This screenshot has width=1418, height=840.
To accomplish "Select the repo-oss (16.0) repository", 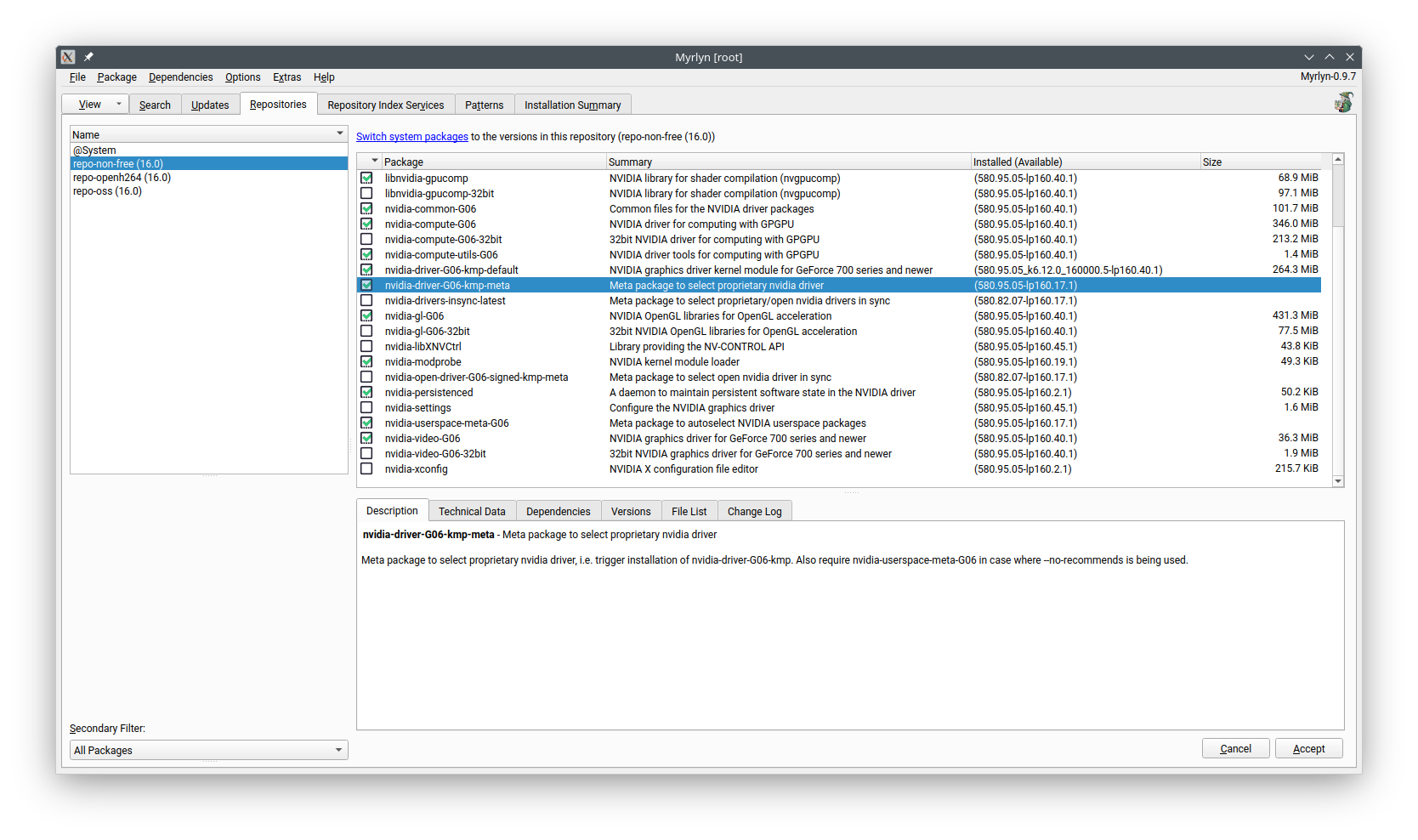I will click(209, 191).
